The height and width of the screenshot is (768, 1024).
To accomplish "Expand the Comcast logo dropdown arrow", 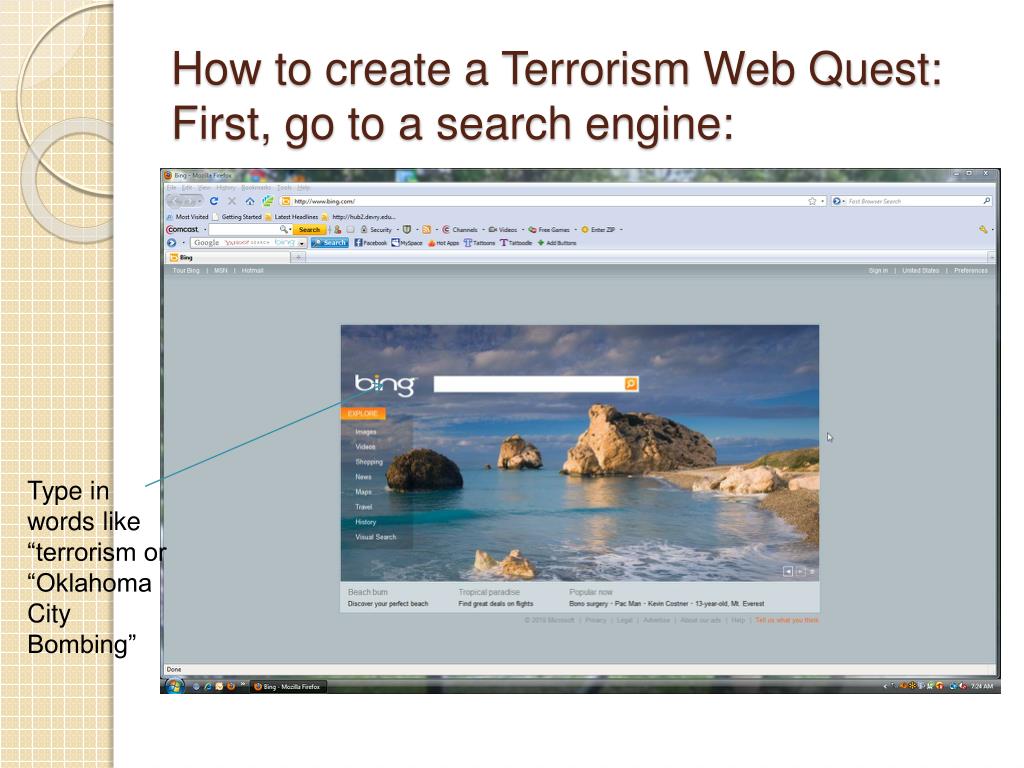I will pos(205,229).
